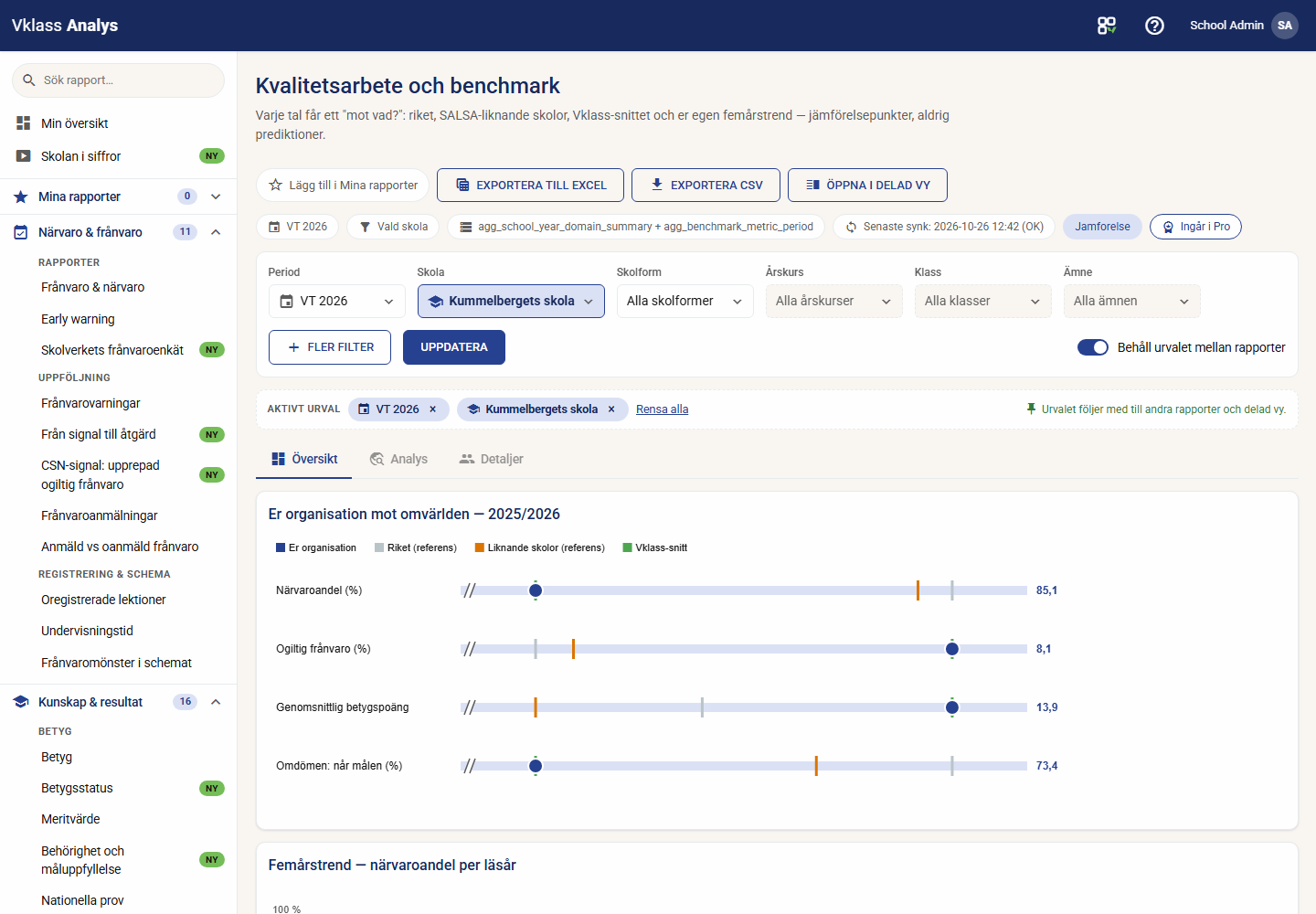Click the table icon by agg_school_year_domain_summary
1316x914 pixels.
(466, 227)
